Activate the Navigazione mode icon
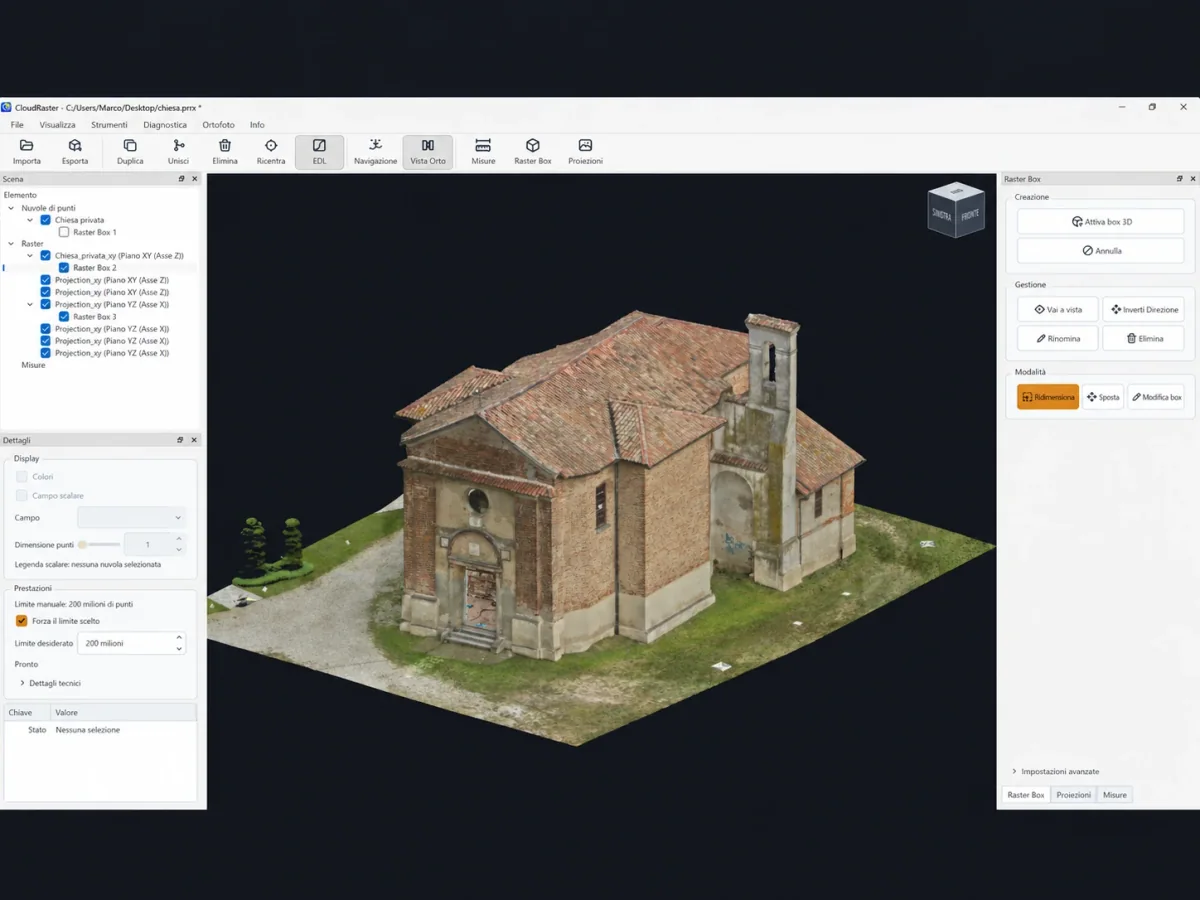This screenshot has width=1200, height=900. tap(375, 152)
